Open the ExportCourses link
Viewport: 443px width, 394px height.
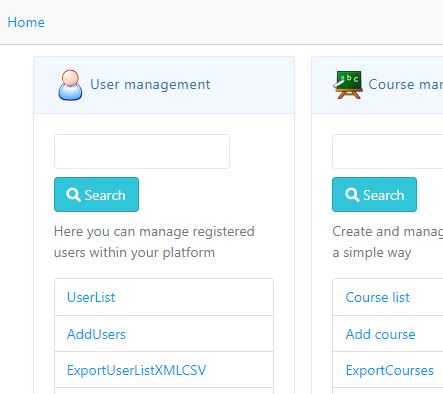(389, 370)
